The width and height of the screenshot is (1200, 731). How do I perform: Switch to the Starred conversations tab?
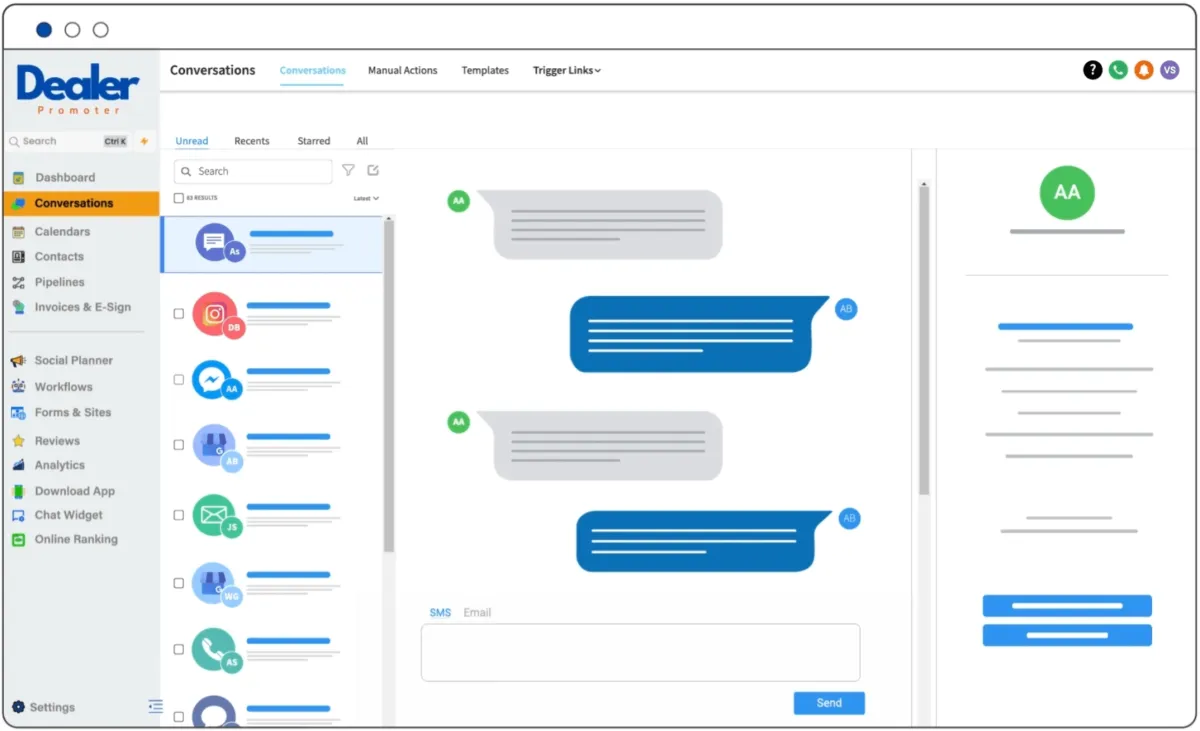[x=313, y=141]
